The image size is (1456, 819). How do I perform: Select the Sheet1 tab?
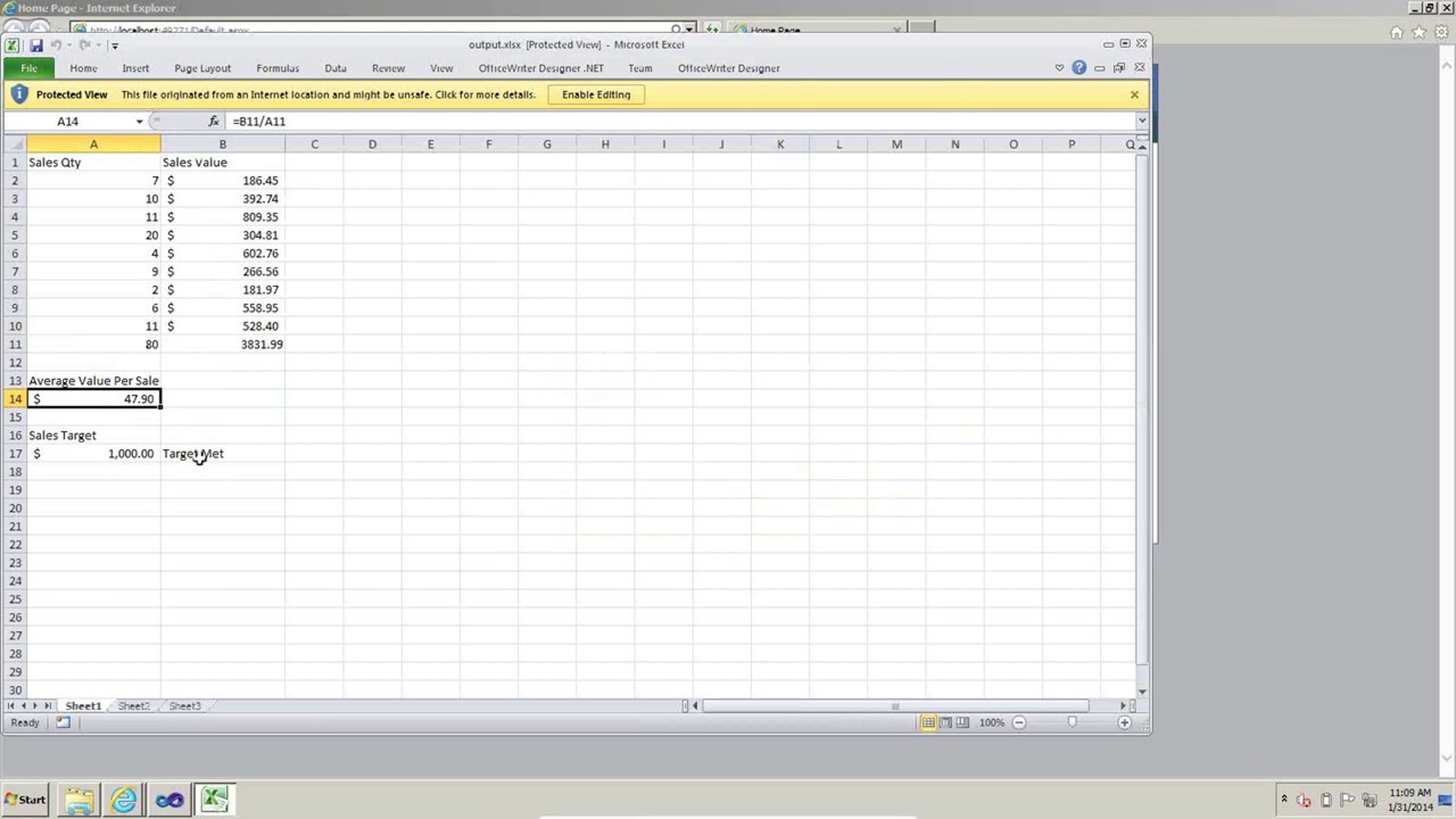click(x=83, y=706)
